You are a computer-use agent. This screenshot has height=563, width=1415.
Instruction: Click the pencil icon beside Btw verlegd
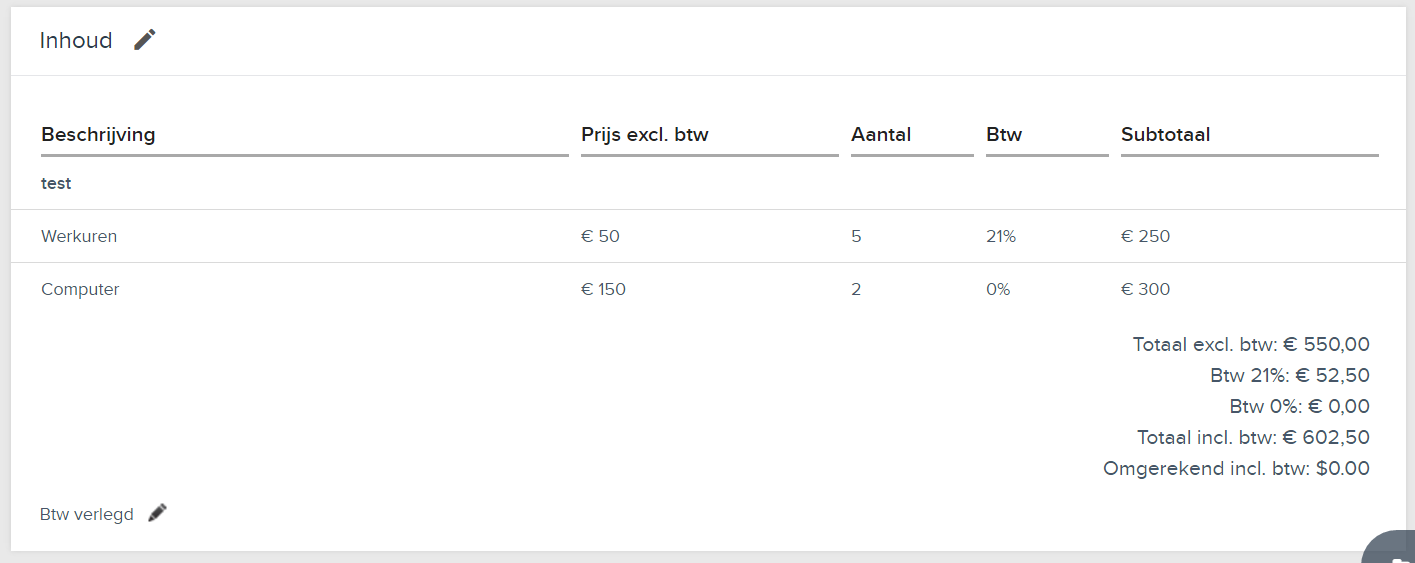pos(157,513)
